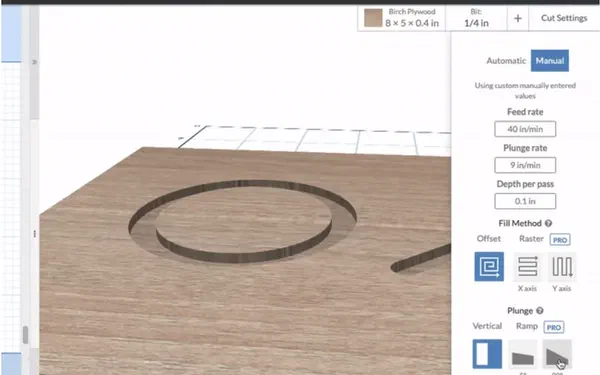Switch cut settings to Automatic

click(x=506, y=60)
